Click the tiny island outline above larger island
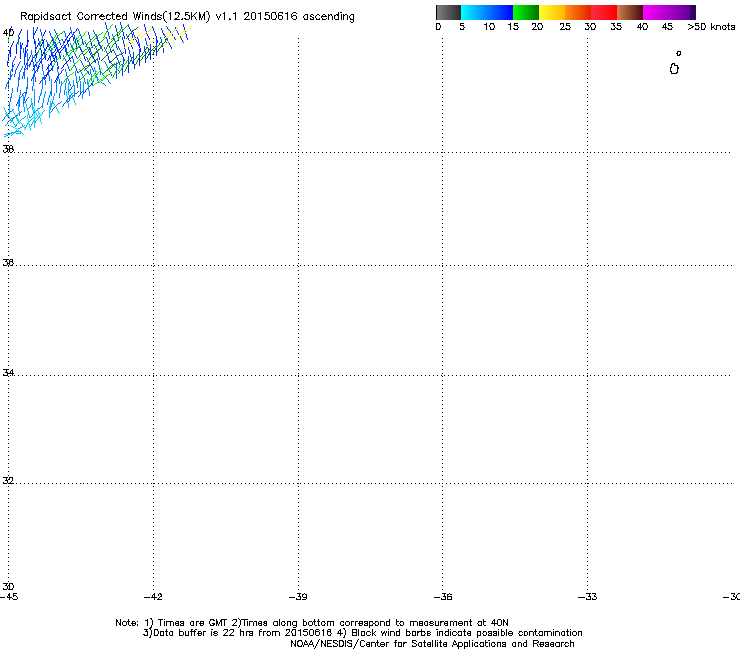Screen dimensions: 740x650 [679, 53]
